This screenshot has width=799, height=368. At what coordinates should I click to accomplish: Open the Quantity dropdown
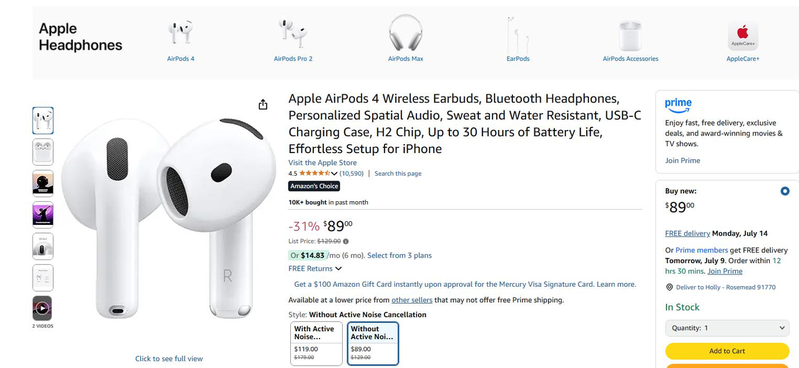[727, 328]
